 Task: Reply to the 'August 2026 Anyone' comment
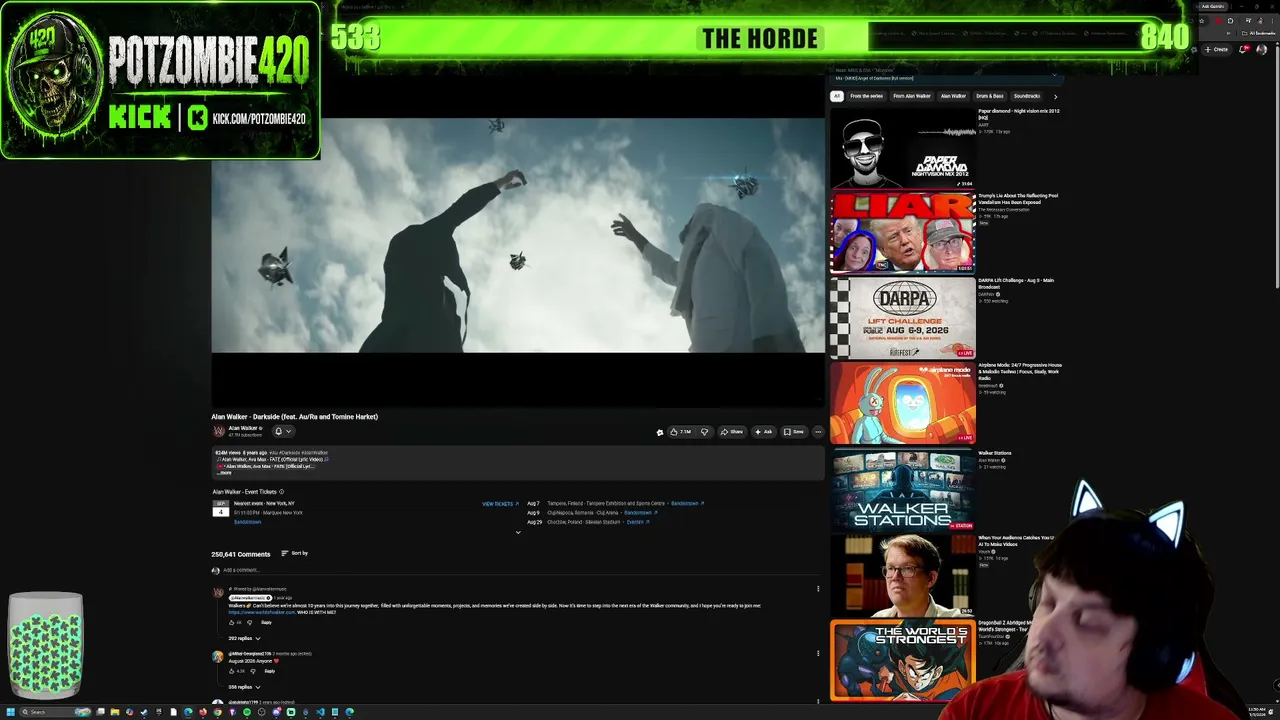pyautogui.click(x=269, y=671)
